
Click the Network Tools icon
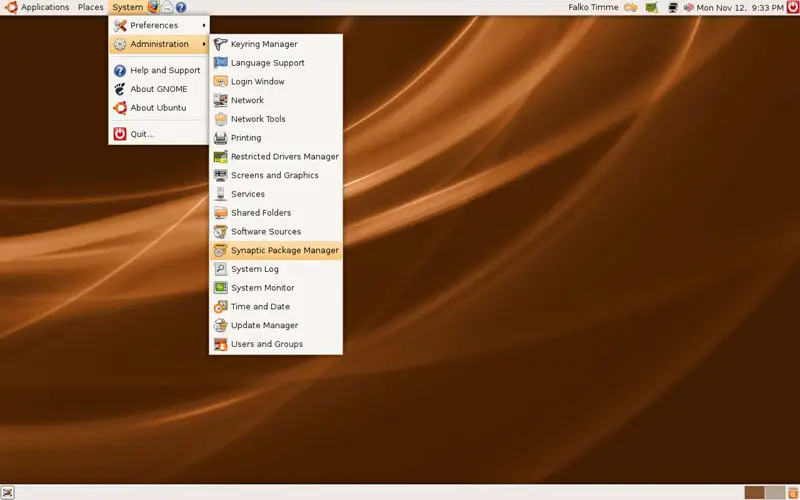click(220, 119)
